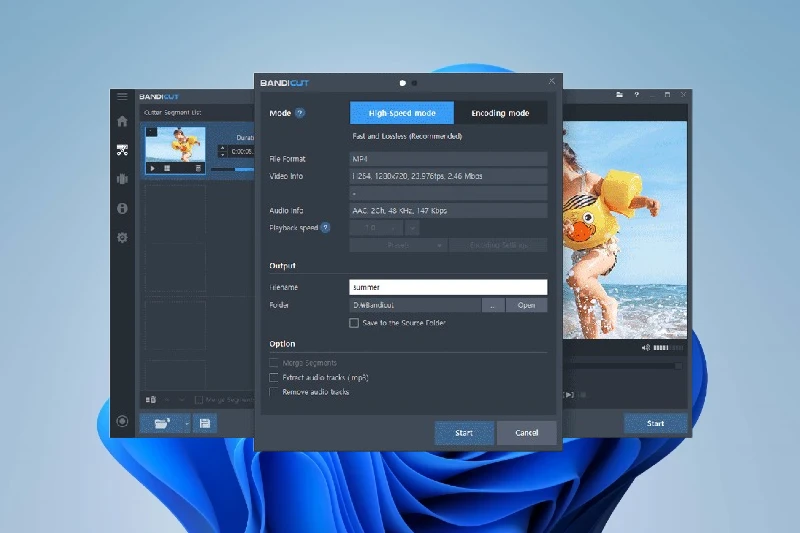Viewport: 800px width, 533px height.
Task: Select the Cutter scissors icon in sidebar
Action: 122,150
